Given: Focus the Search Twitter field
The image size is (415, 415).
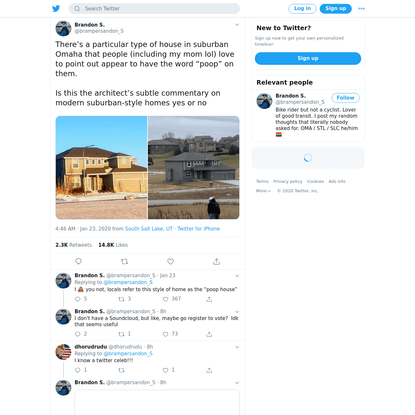Looking at the screenshot, I should [x=154, y=9].
